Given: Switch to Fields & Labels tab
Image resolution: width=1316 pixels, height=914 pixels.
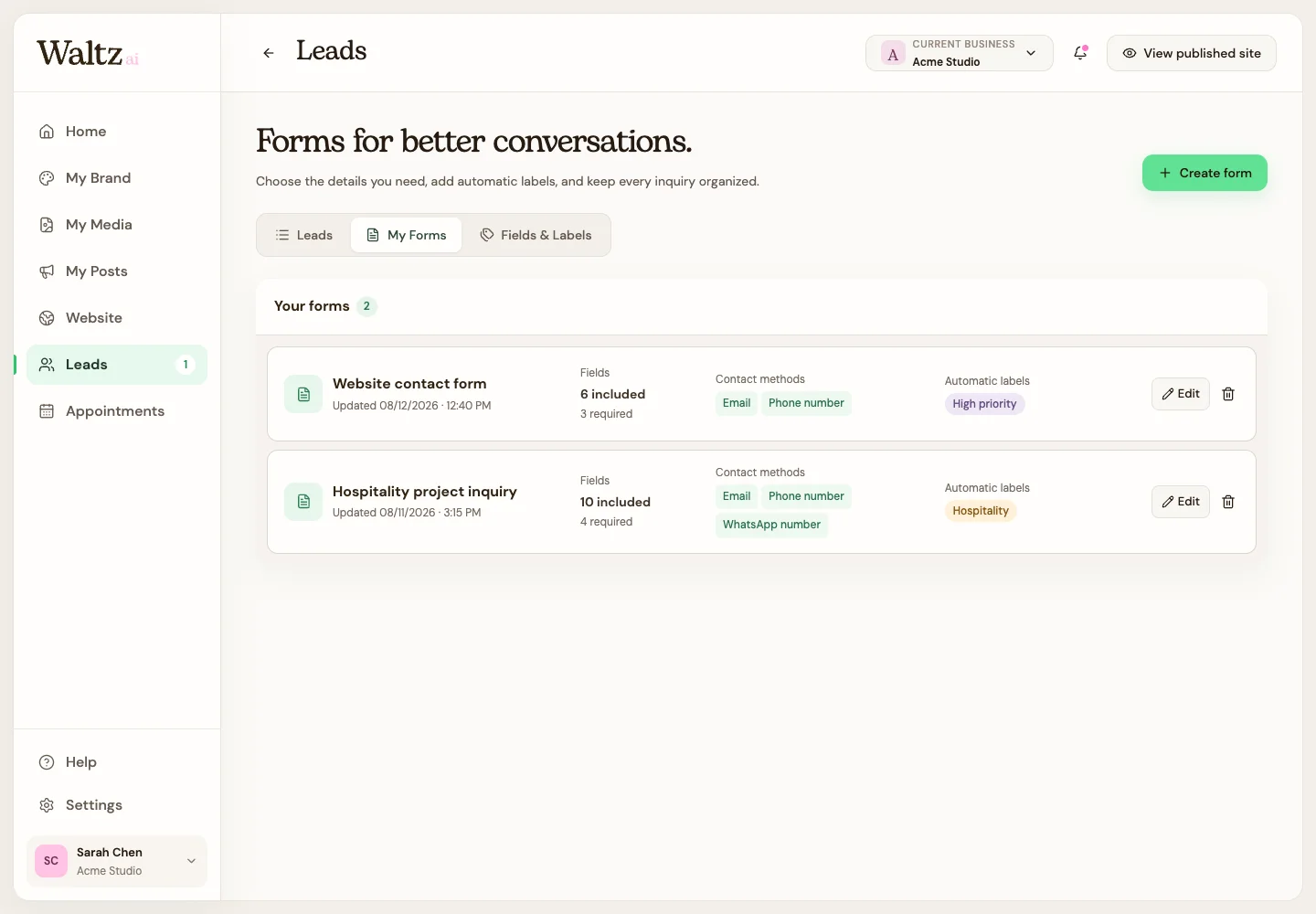Looking at the screenshot, I should [536, 235].
